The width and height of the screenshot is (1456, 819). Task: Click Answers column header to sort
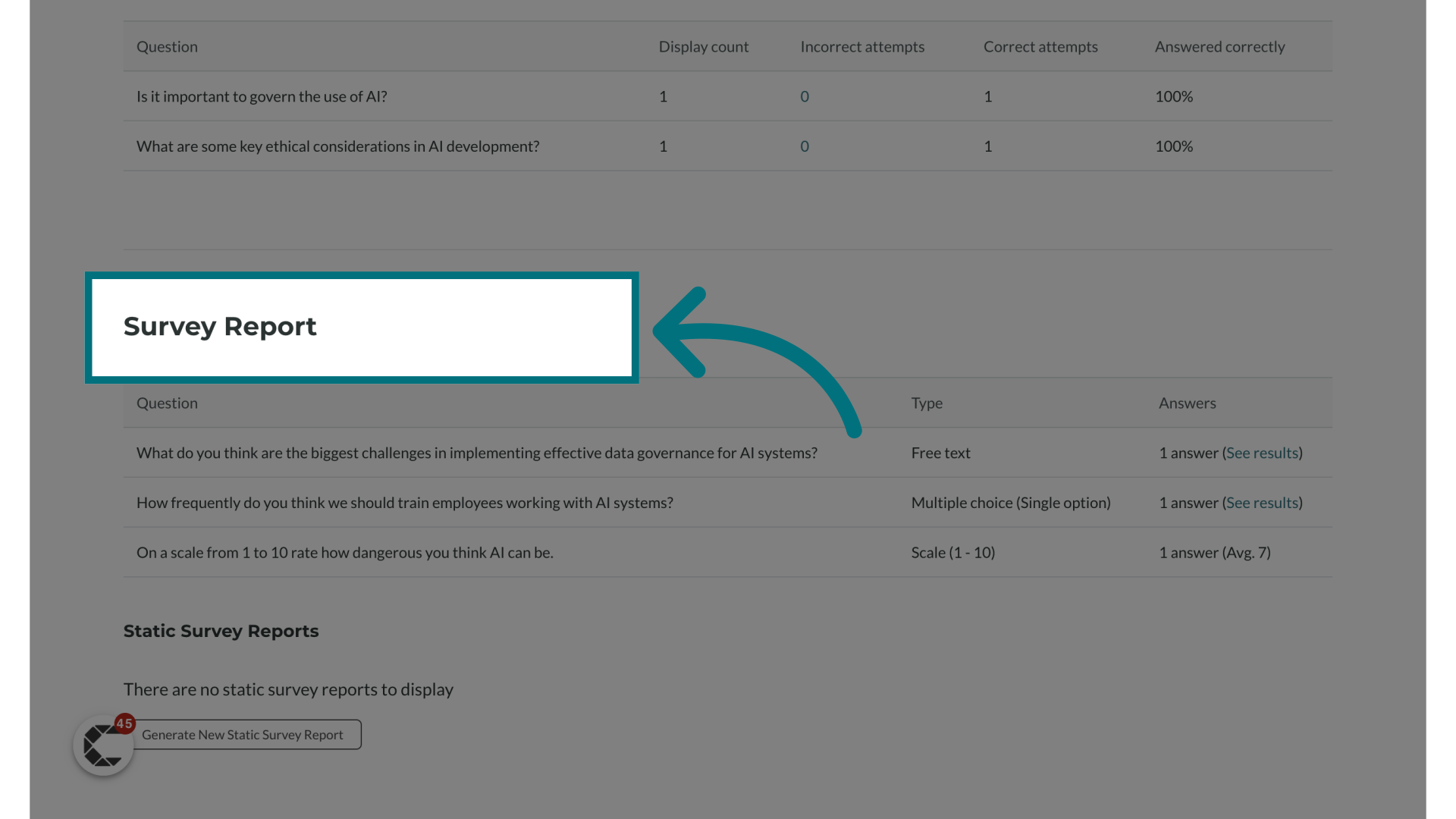[x=1187, y=402]
